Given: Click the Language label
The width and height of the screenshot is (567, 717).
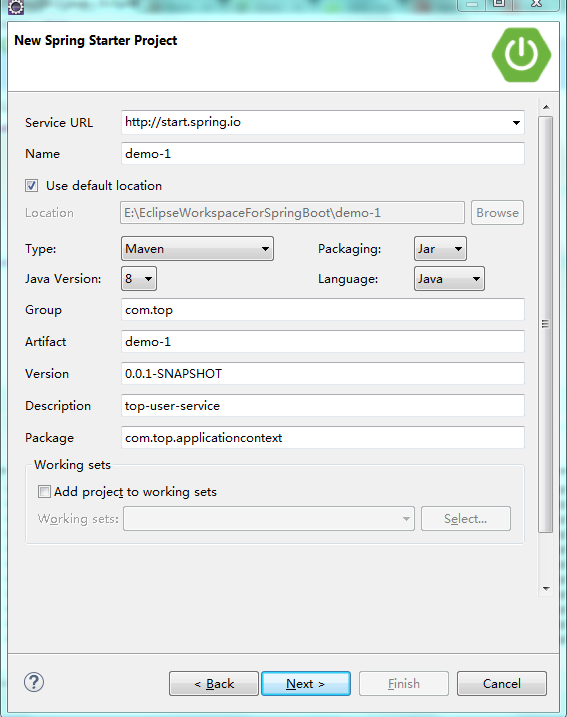Looking at the screenshot, I should point(348,279).
